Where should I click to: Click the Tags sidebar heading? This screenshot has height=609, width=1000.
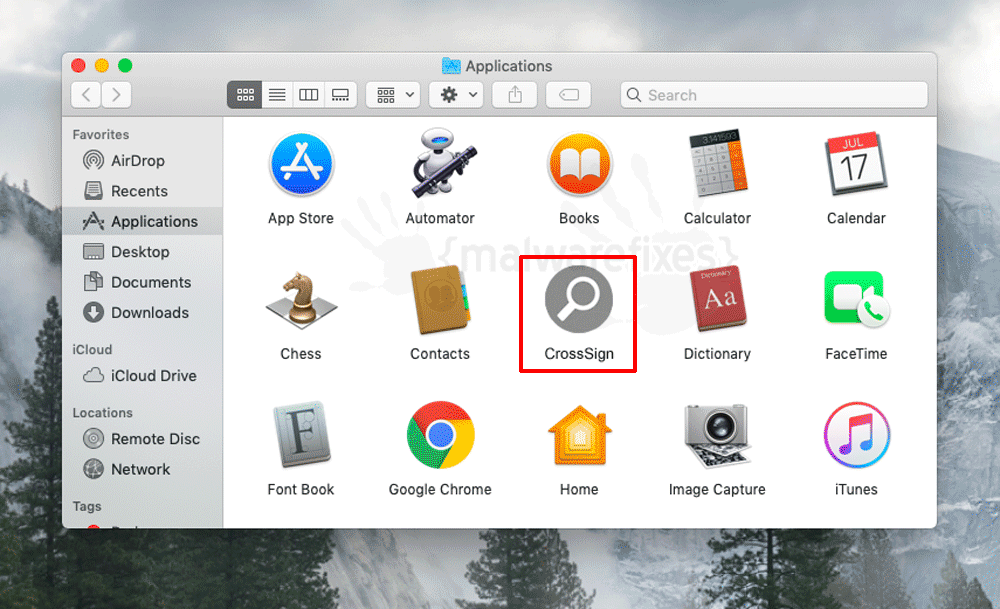pyautogui.click(x=87, y=506)
